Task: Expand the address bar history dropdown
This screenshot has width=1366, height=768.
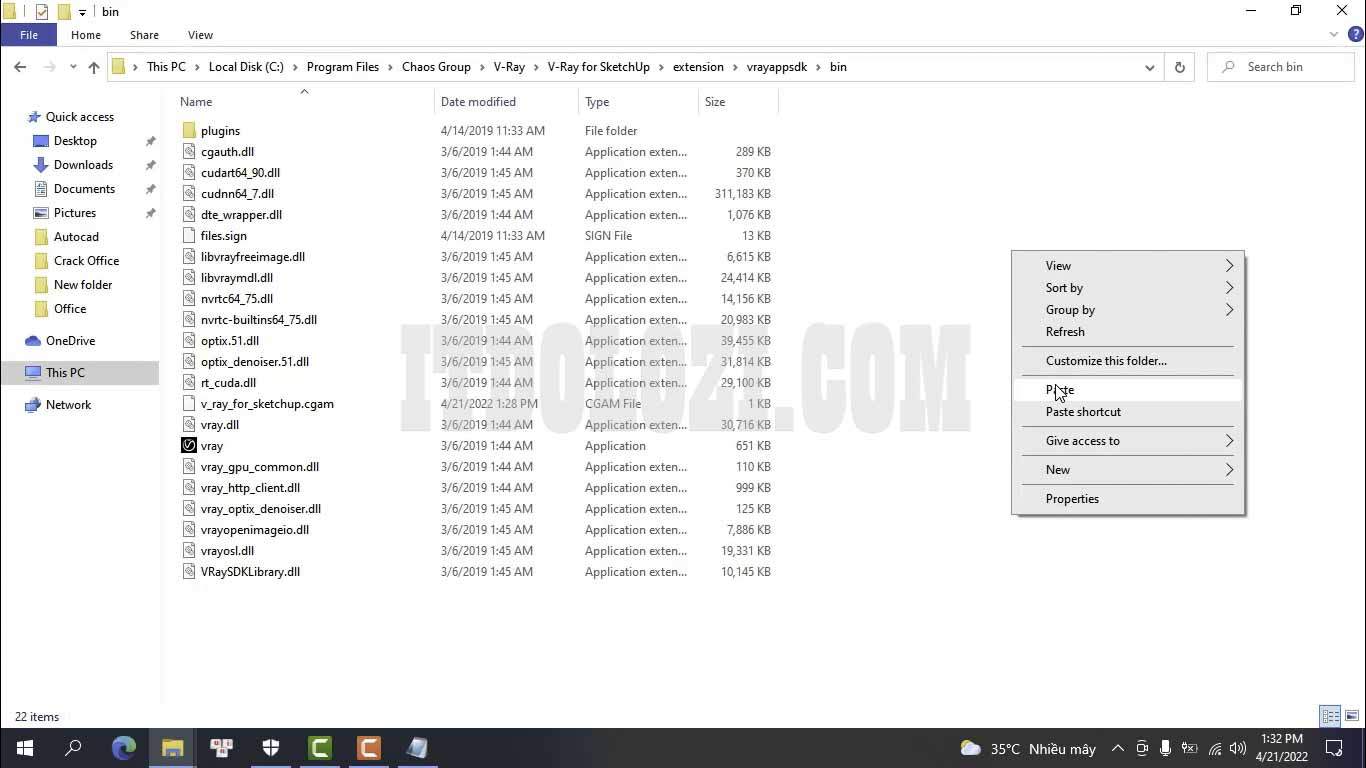Action: tap(1150, 67)
